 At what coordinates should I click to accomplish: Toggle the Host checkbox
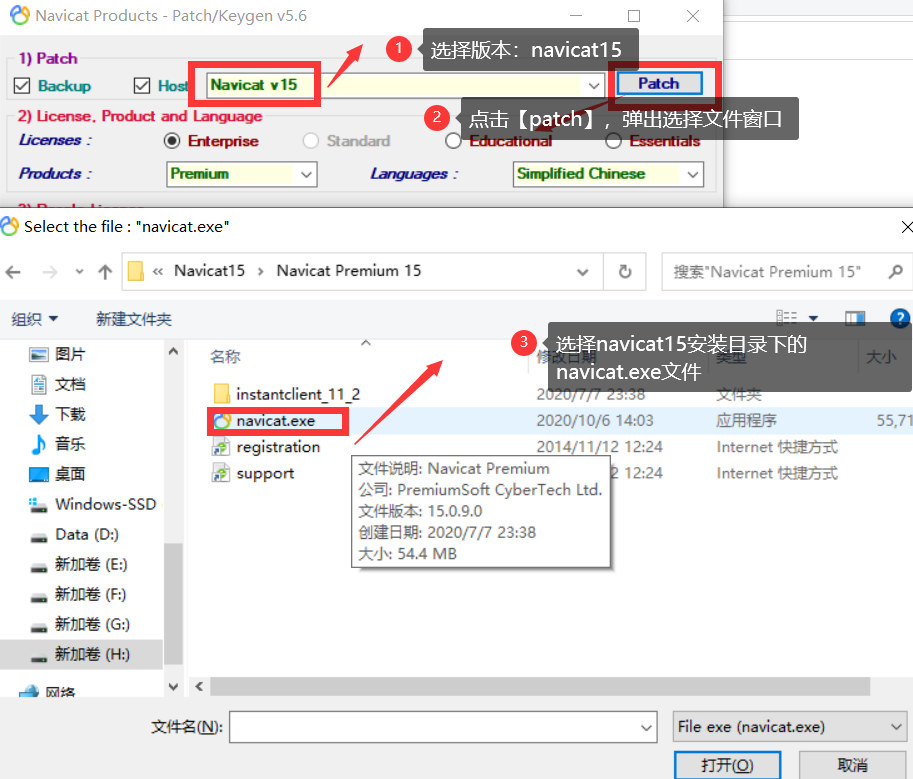(x=141, y=86)
